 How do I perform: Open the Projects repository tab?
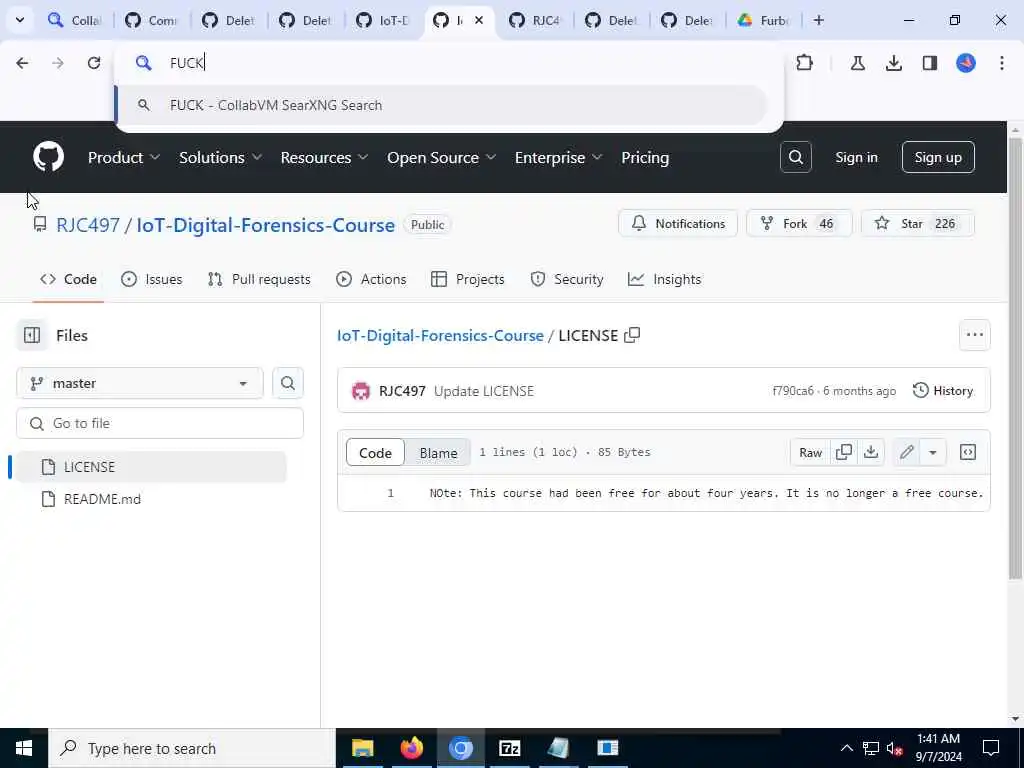click(x=468, y=279)
